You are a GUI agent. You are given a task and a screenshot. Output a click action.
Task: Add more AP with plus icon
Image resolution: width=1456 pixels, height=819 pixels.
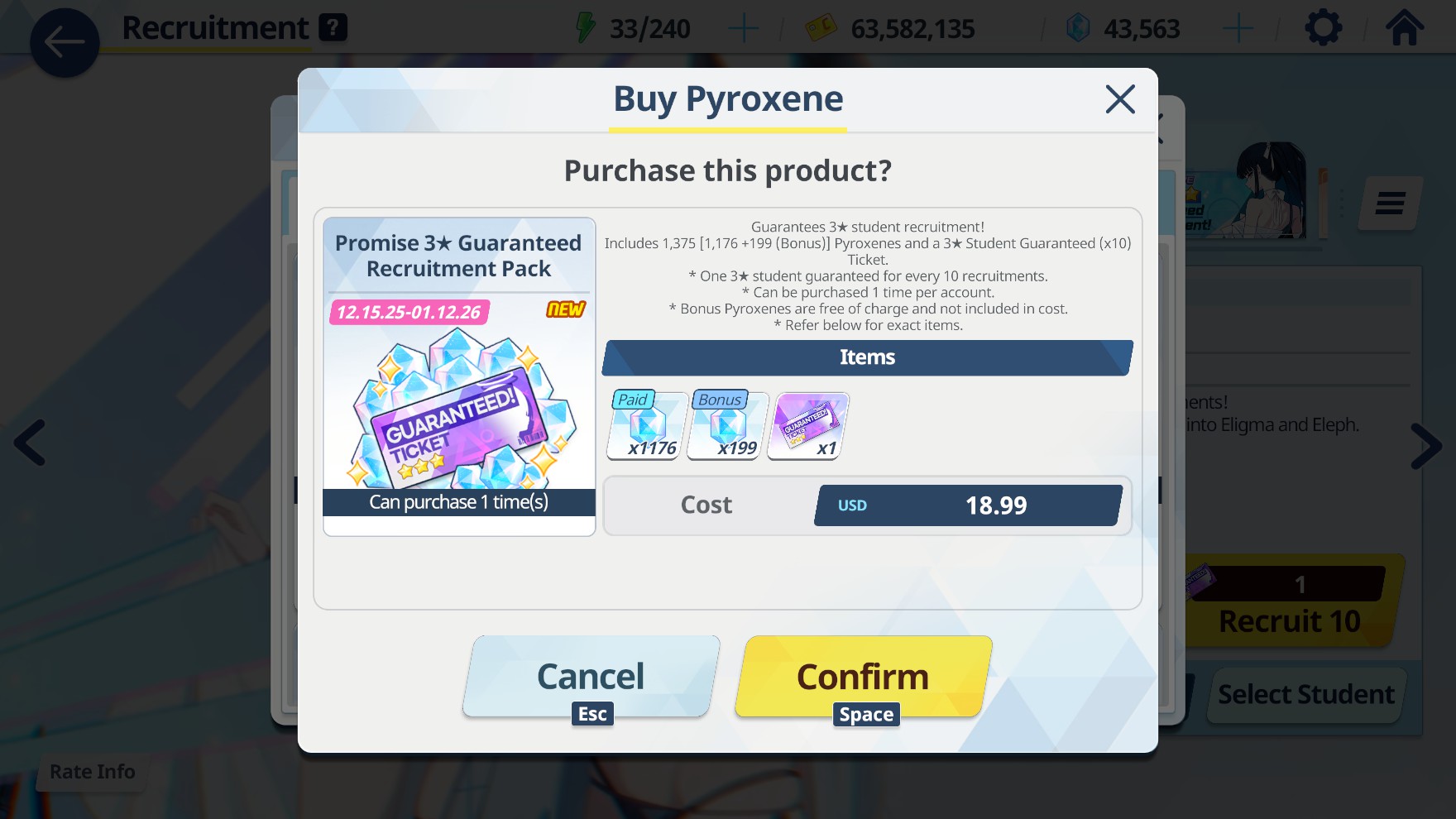[743, 29]
